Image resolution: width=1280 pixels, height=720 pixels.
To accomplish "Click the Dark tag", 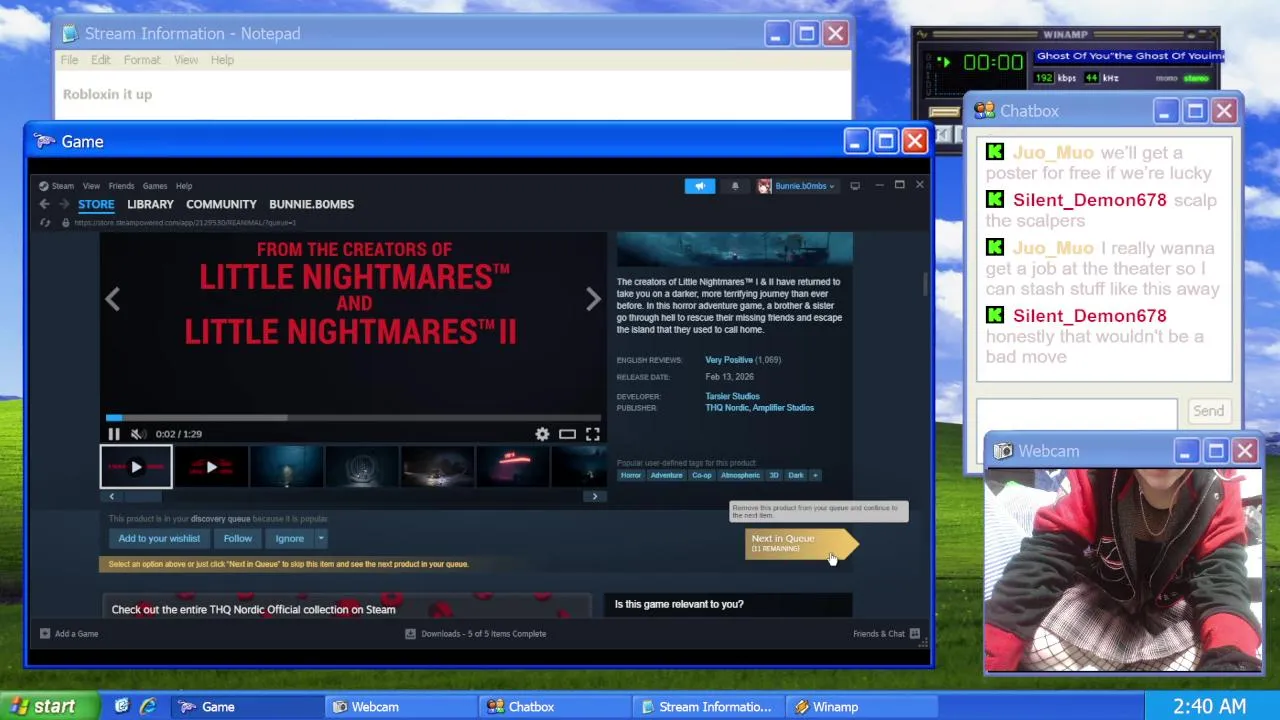I will (x=796, y=476).
